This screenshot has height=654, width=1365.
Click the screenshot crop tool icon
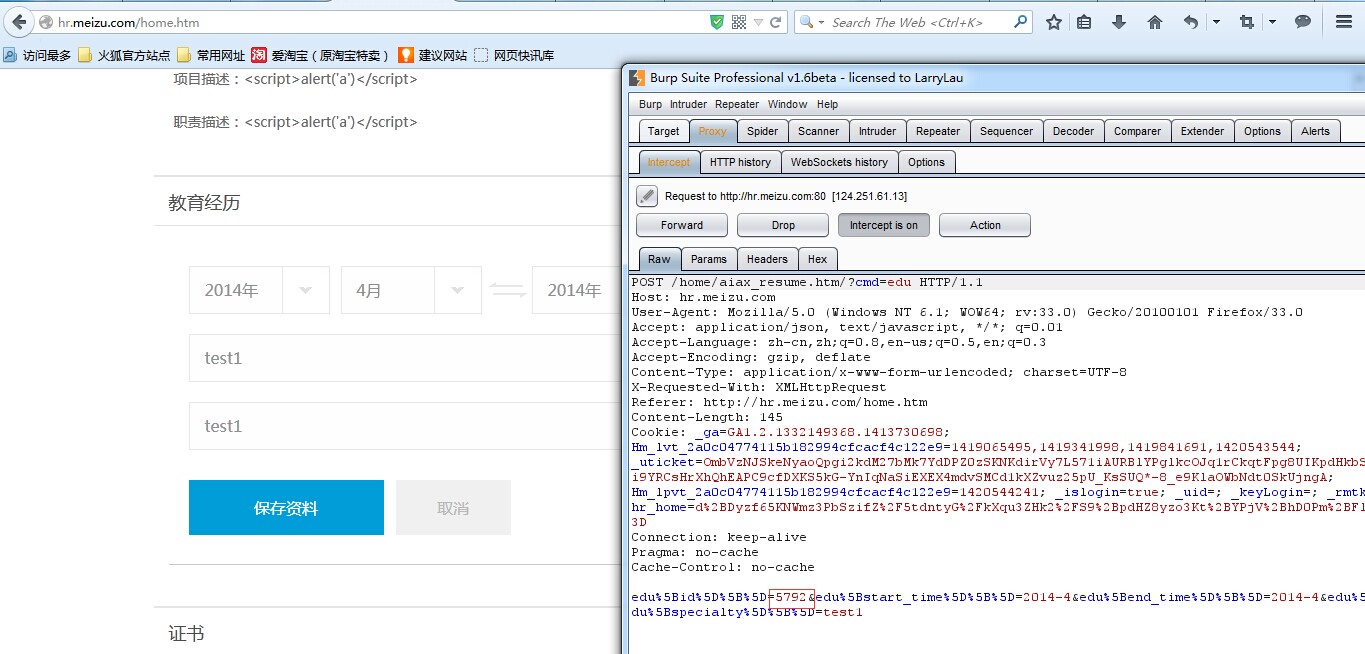pos(1247,22)
